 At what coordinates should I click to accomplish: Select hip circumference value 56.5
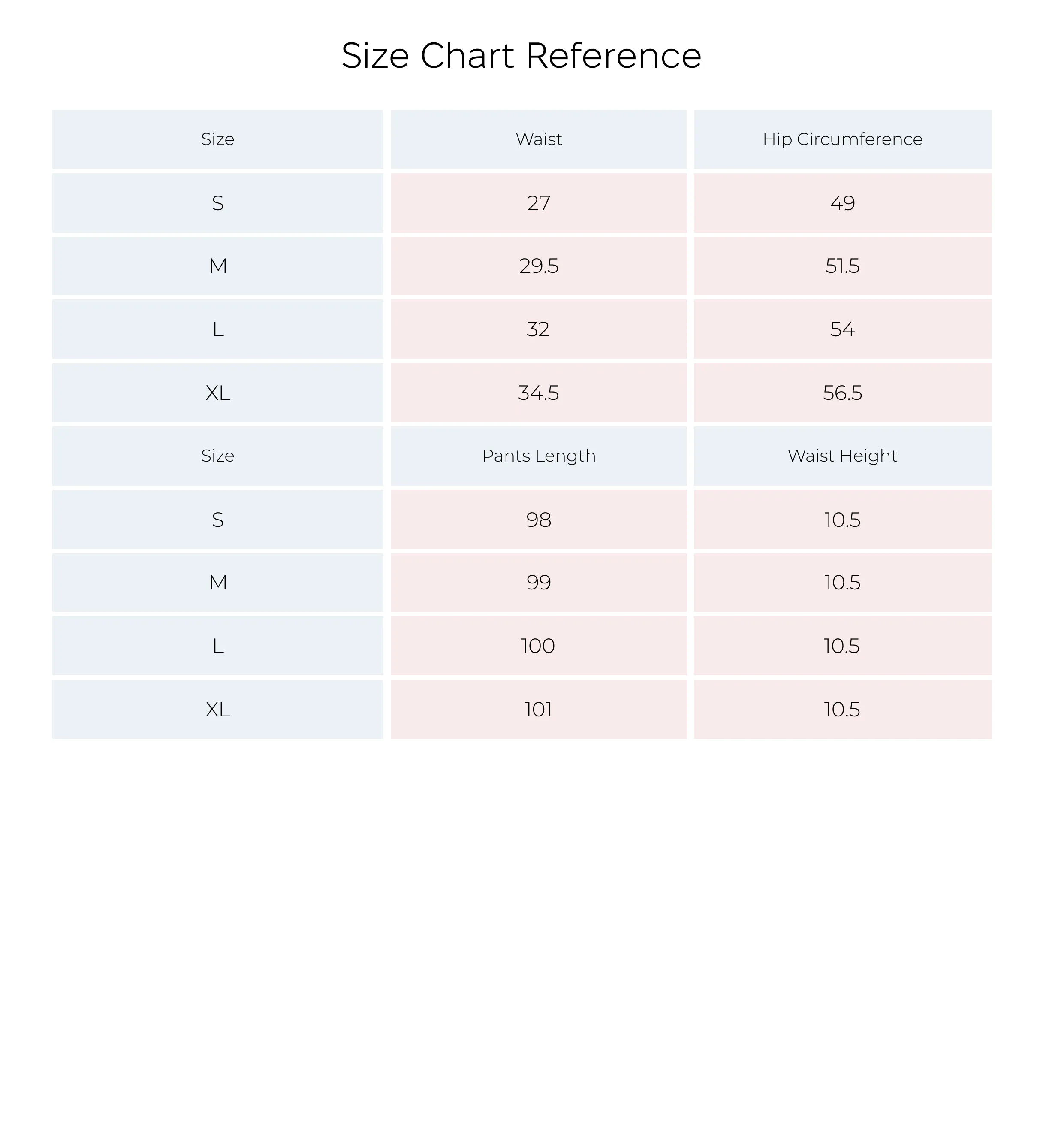click(842, 393)
